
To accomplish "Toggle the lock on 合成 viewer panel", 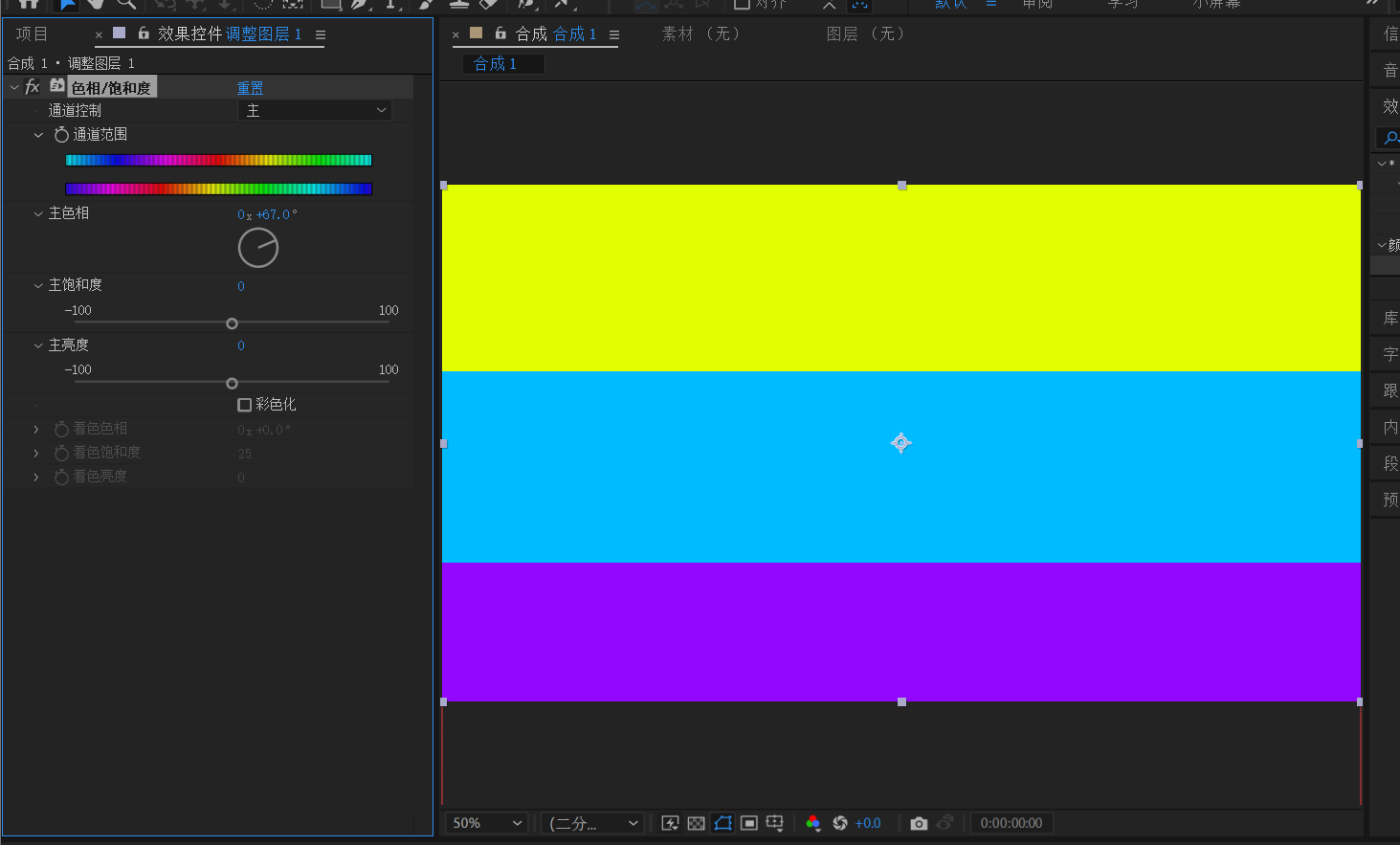I will click(500, 33).
